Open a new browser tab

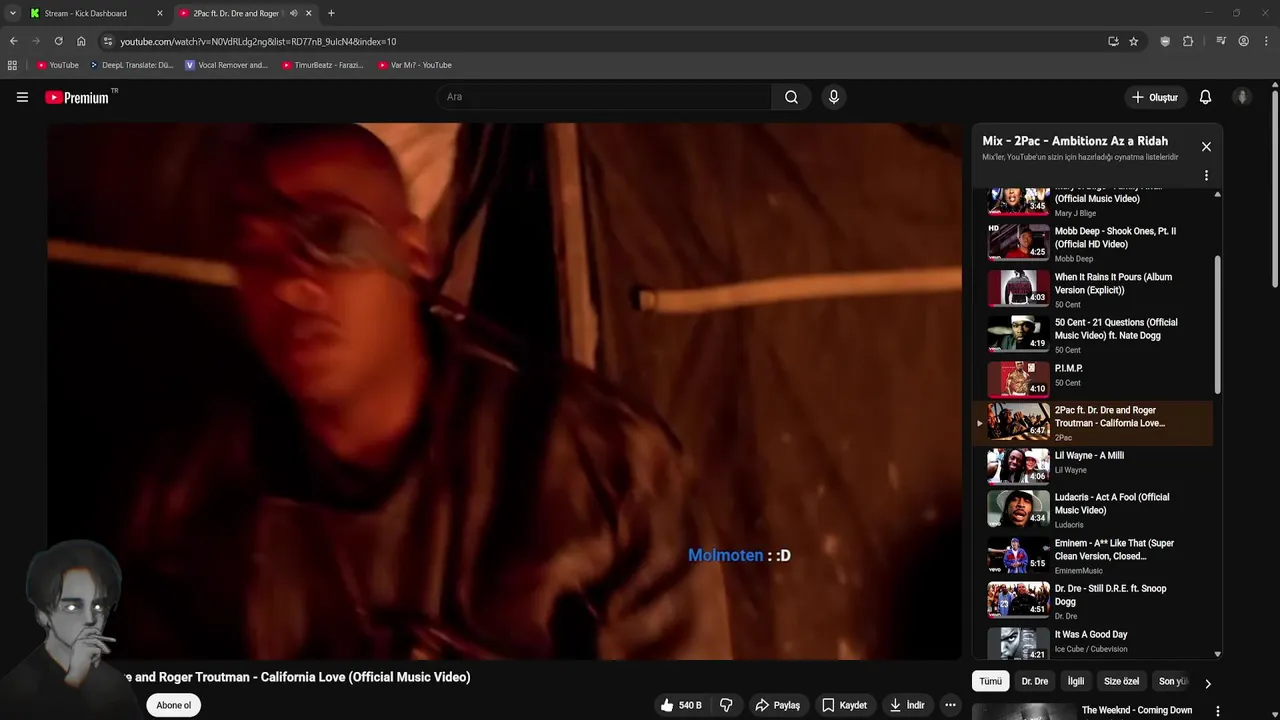click(331, 13)
